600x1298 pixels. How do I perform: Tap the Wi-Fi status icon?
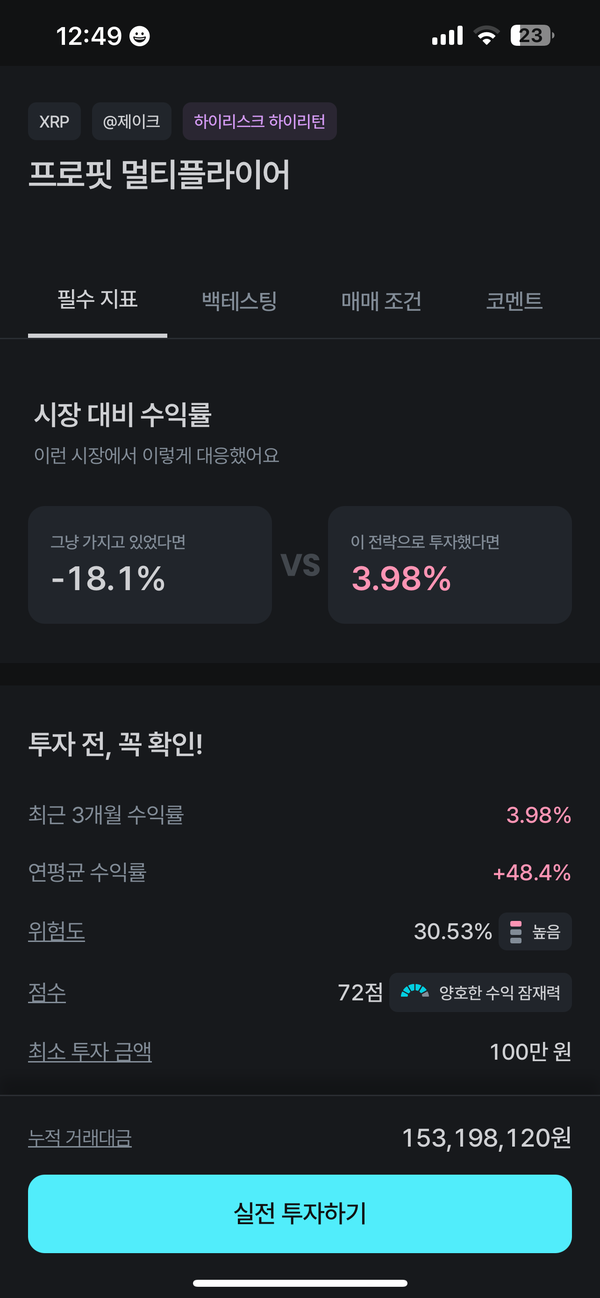(487, 37)
